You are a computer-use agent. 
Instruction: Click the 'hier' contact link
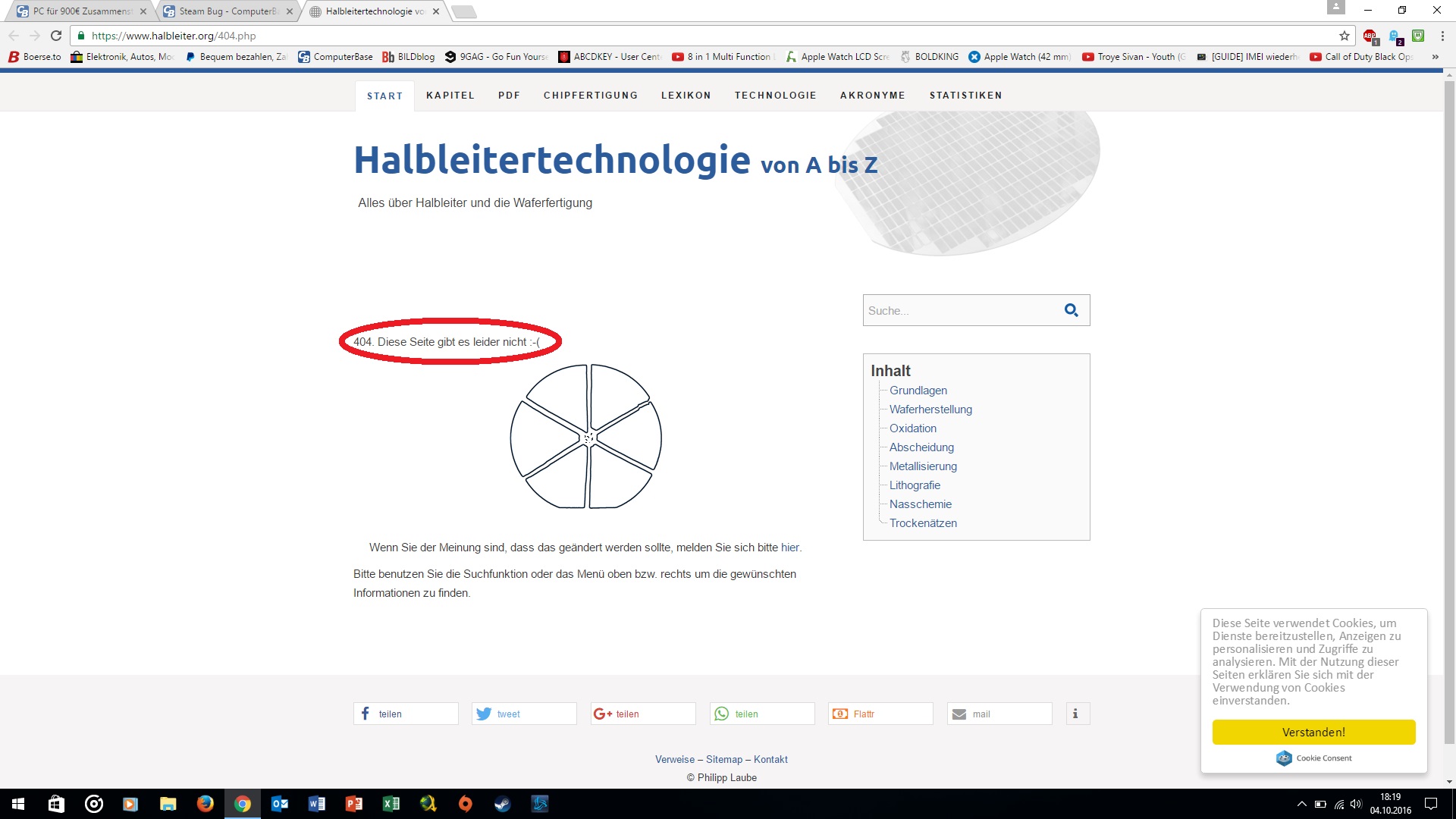(789, 548)
